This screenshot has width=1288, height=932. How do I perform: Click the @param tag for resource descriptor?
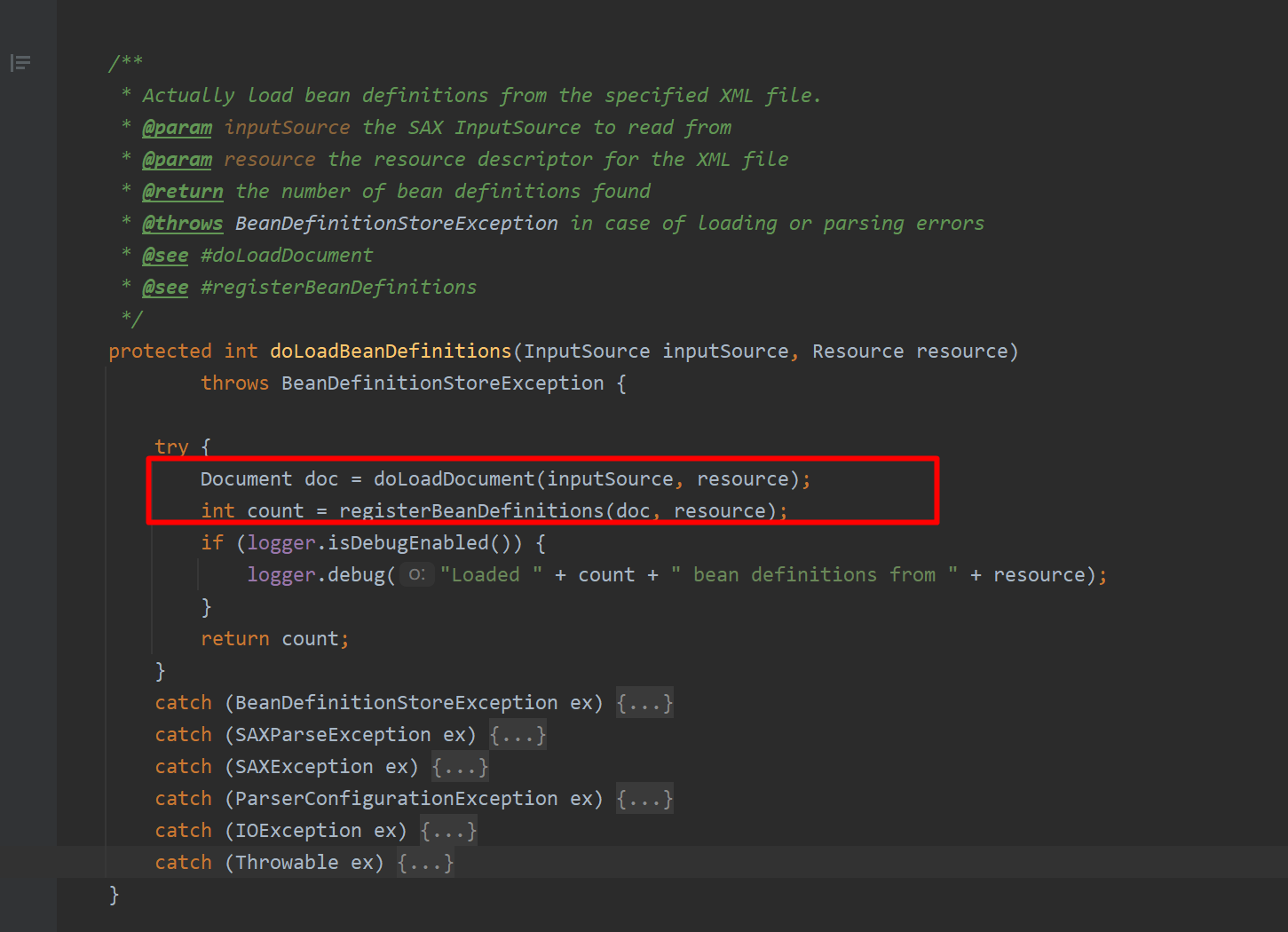[178, 160]
